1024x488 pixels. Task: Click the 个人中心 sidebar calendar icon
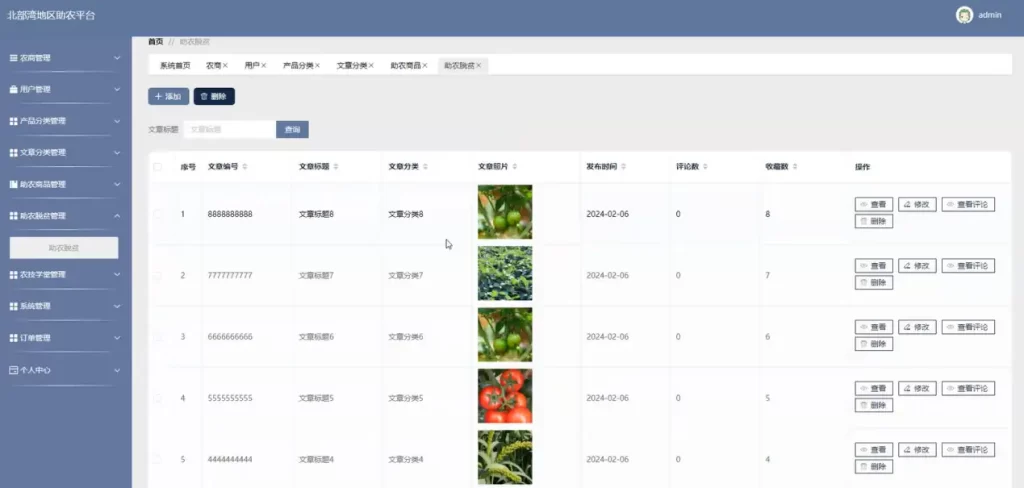pyautogui.click(x=13, y=370)
